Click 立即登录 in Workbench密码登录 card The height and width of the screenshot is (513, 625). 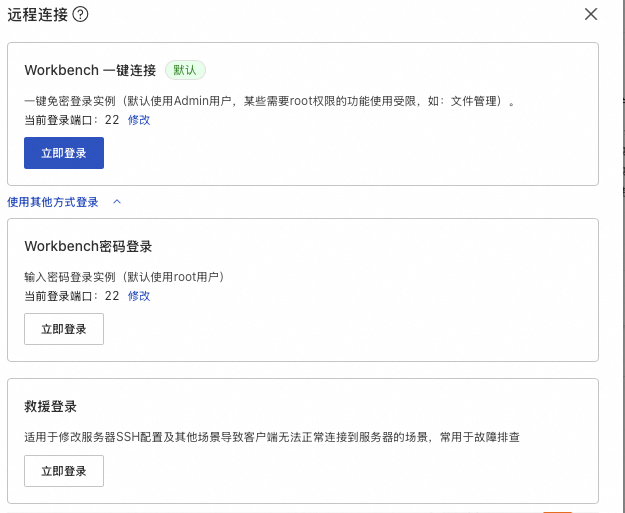(64, 329)
